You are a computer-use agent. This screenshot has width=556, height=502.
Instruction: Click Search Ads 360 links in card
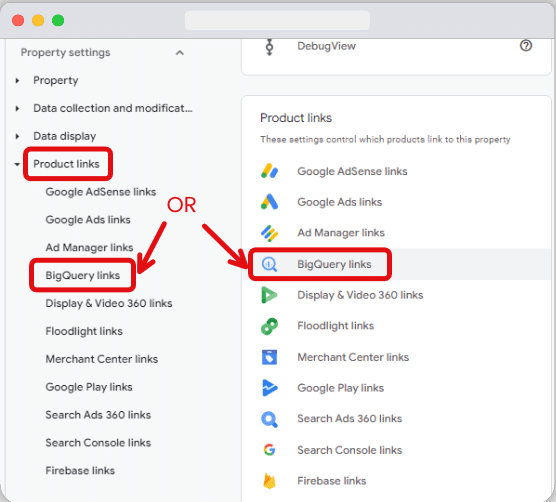(x=350, y=419)
